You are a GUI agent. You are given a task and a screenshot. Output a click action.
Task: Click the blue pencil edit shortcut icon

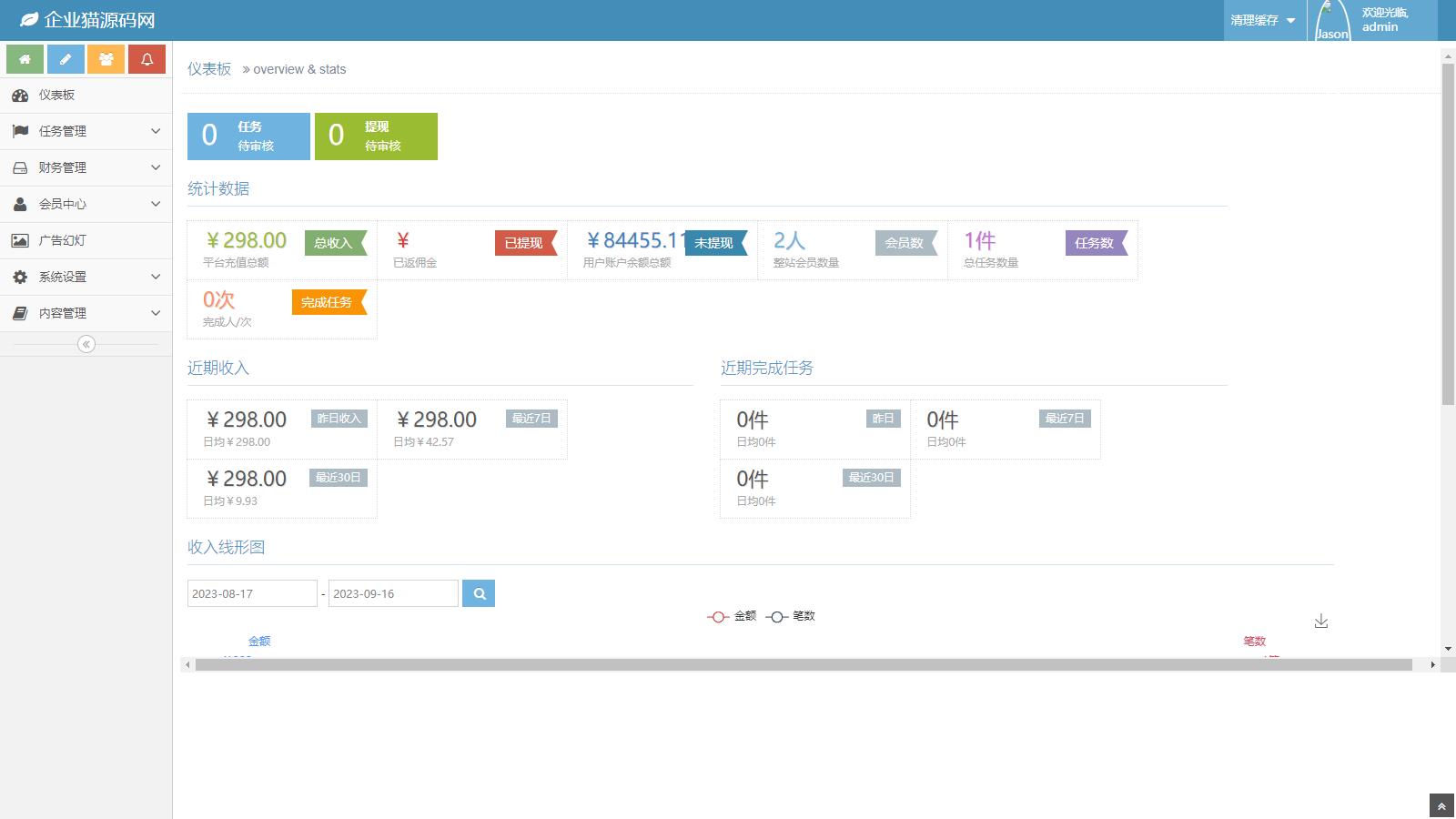[x=66, y=59]
